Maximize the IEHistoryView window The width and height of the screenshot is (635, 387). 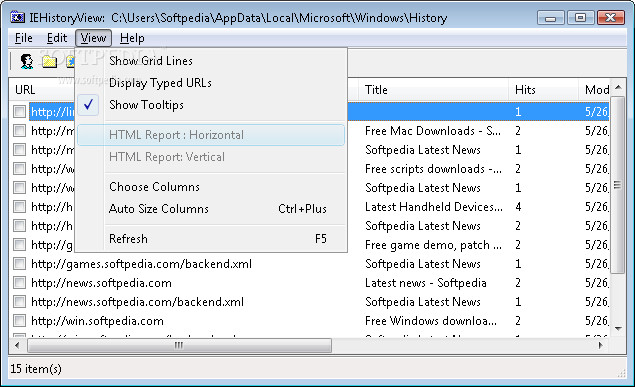click(580, 18)
